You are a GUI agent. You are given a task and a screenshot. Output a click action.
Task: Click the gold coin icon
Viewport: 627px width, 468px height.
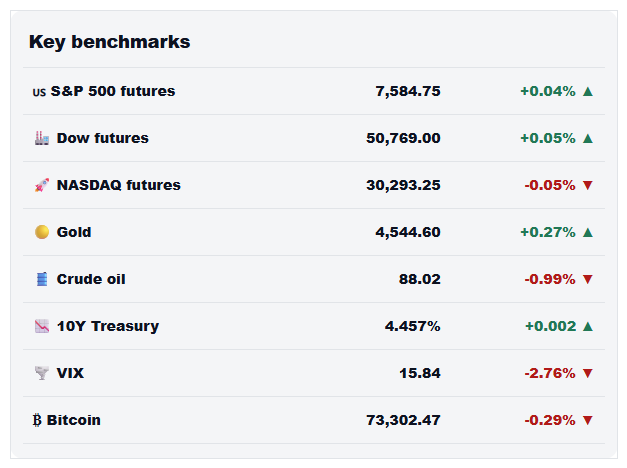[42, 232]
